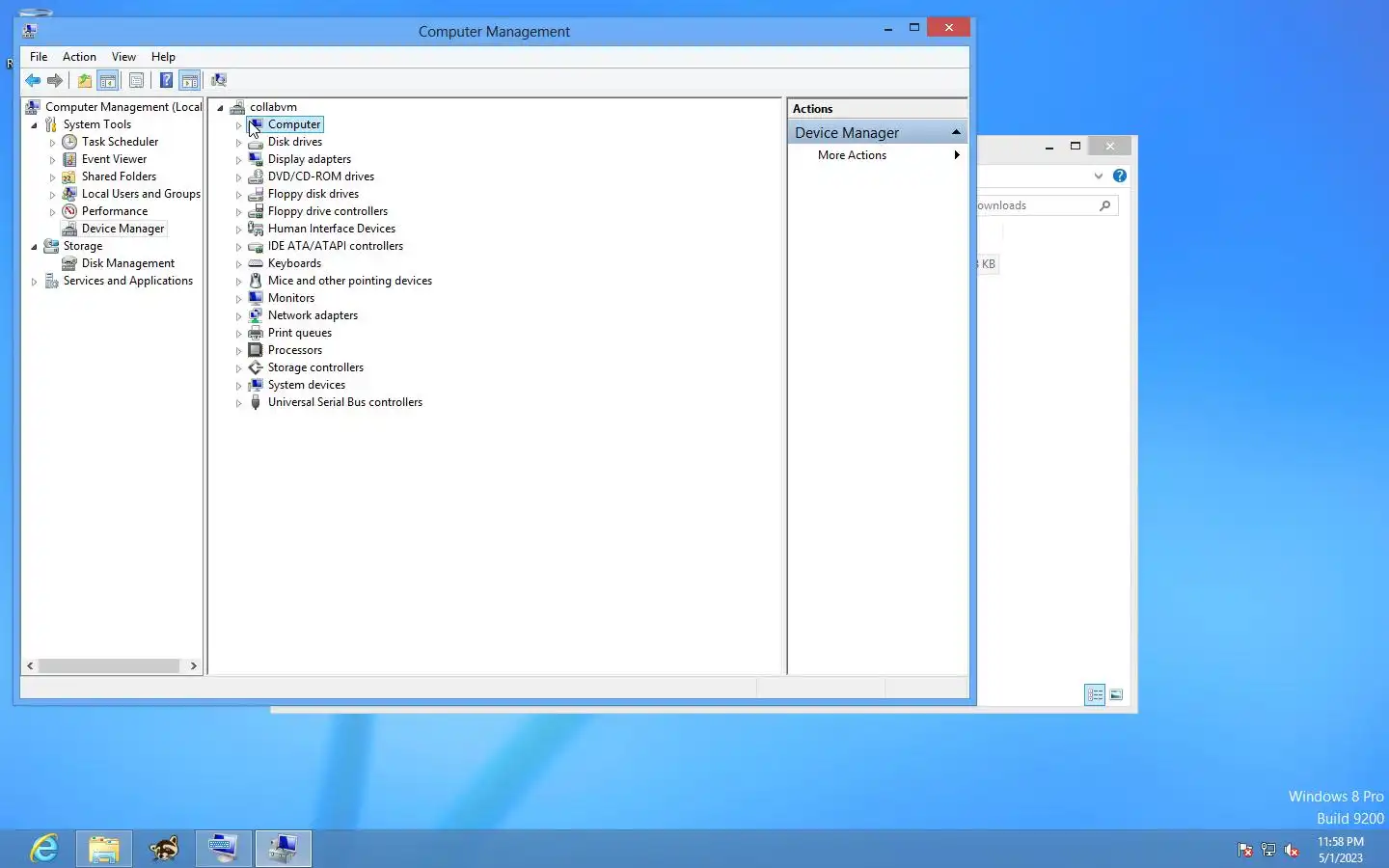Open the File menu
Viewport: 1389px width, 868px height.
(39, 57)
